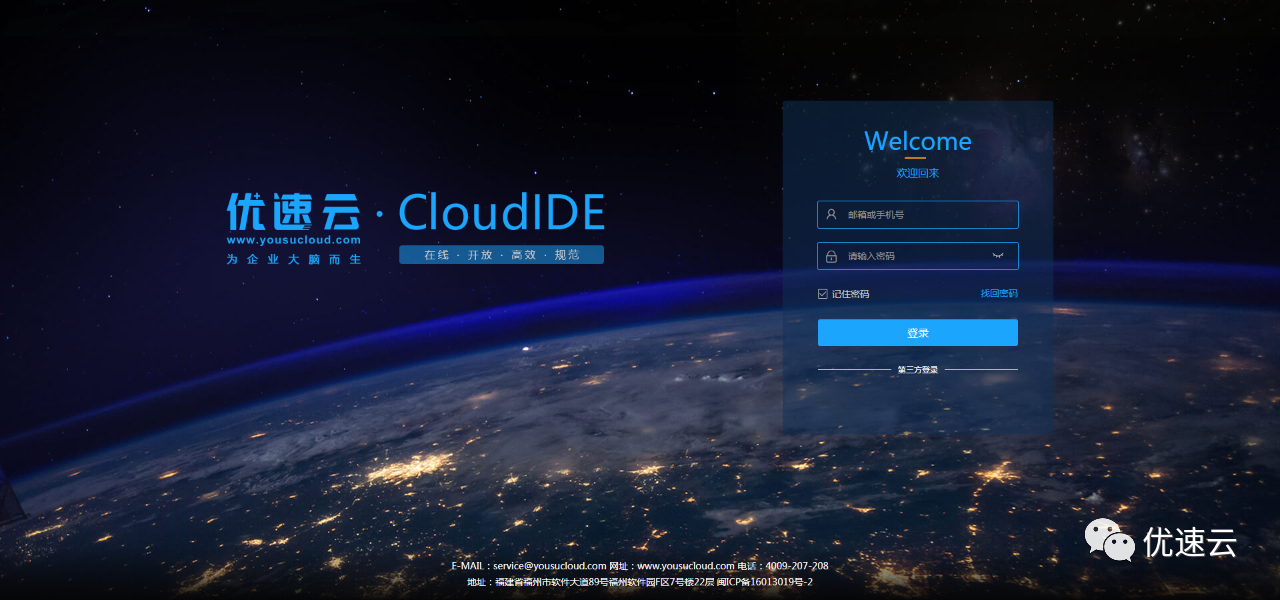Viewport: 1280px width, 600px height.
Task: Click the password input field
Action: coord(918,256)
